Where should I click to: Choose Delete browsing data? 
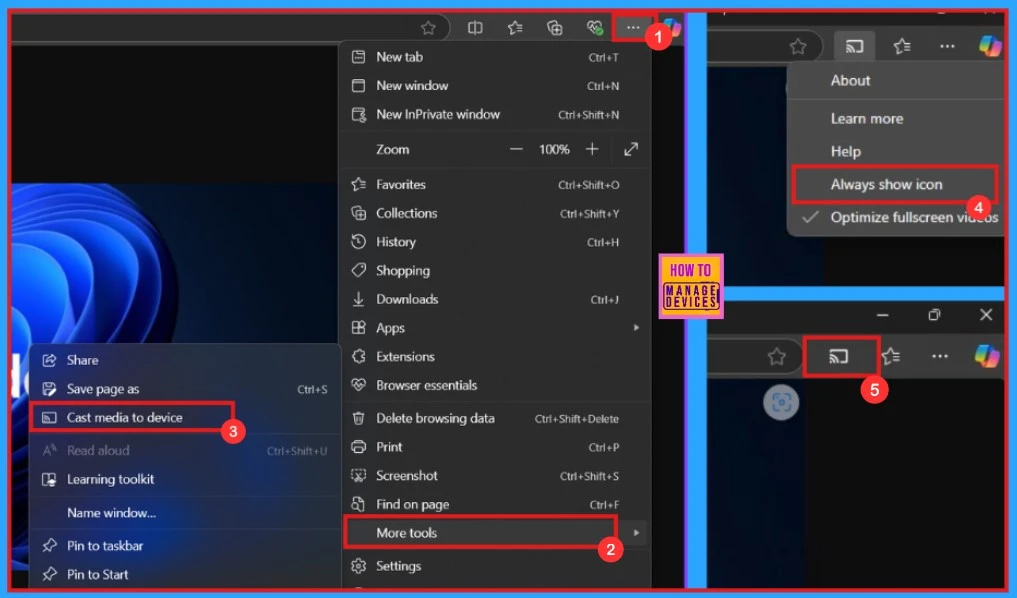(x=495, y=418)
